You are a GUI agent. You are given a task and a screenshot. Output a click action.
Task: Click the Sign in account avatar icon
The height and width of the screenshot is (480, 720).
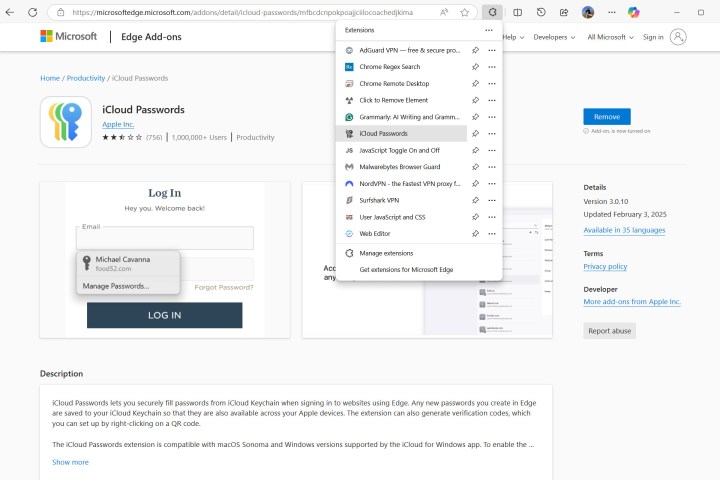click(678, 37)
